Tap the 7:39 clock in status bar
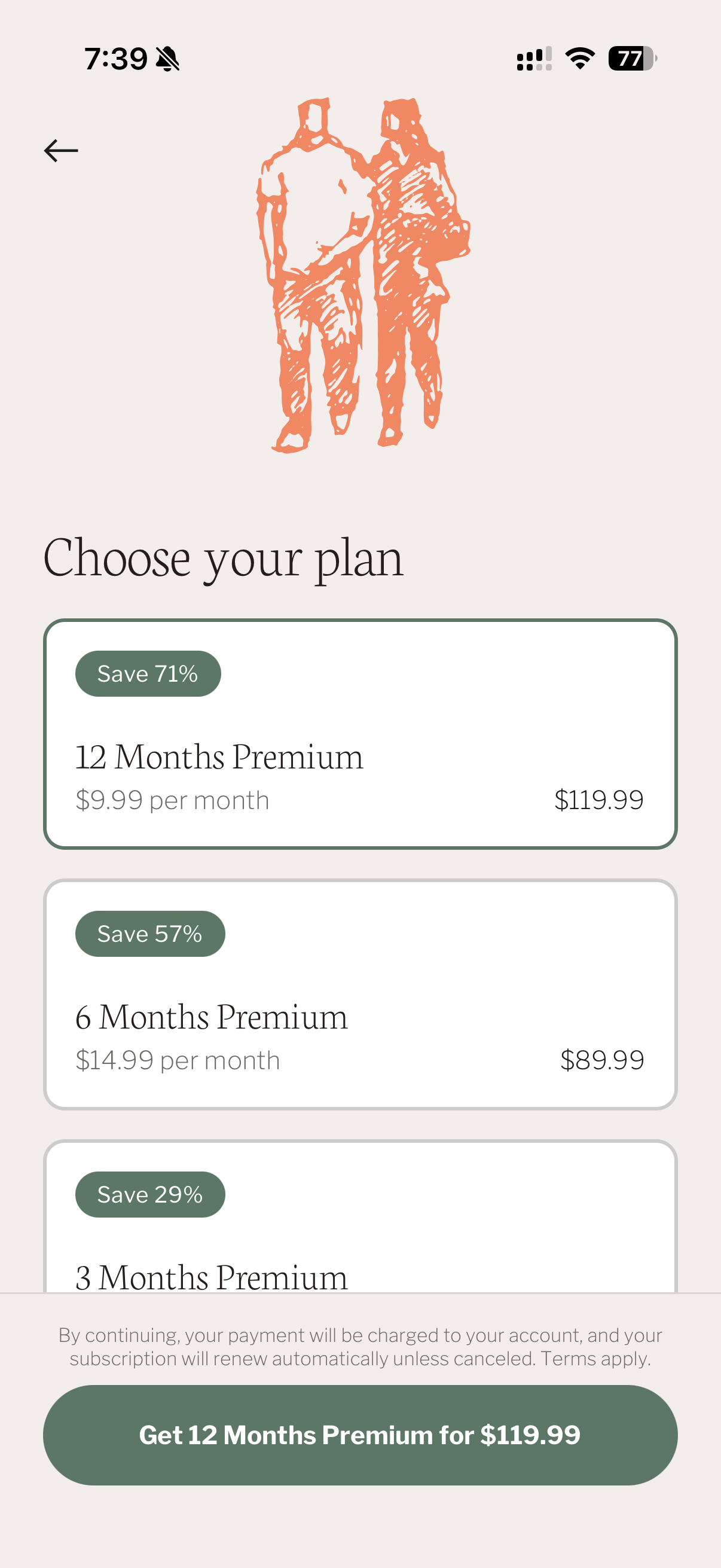 pos(115,59)
